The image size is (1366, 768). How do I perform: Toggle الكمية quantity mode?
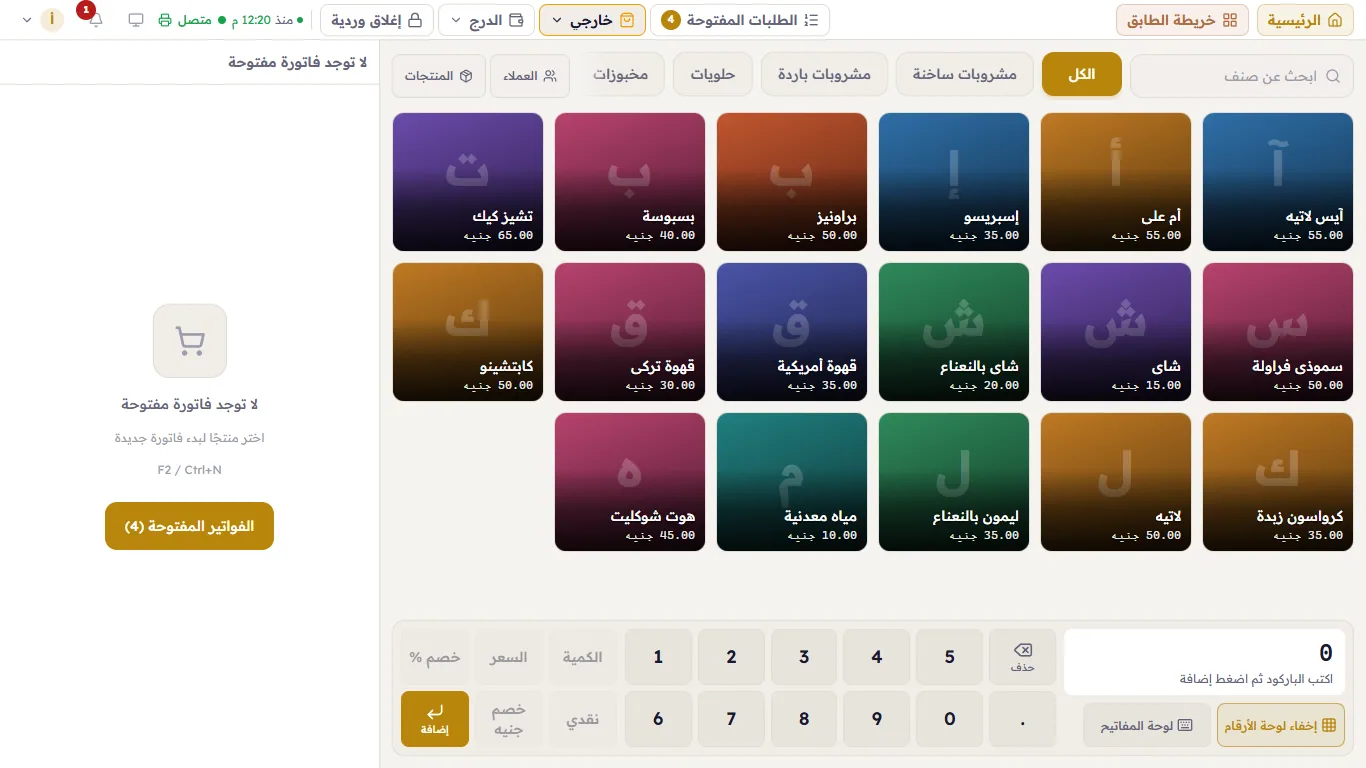tap(583, 657)
